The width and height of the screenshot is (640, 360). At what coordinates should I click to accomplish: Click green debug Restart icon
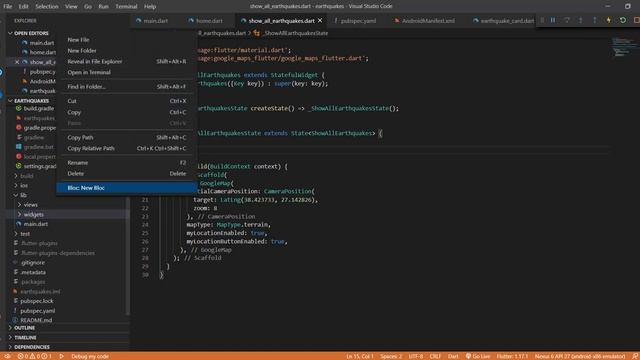point(622,20)
